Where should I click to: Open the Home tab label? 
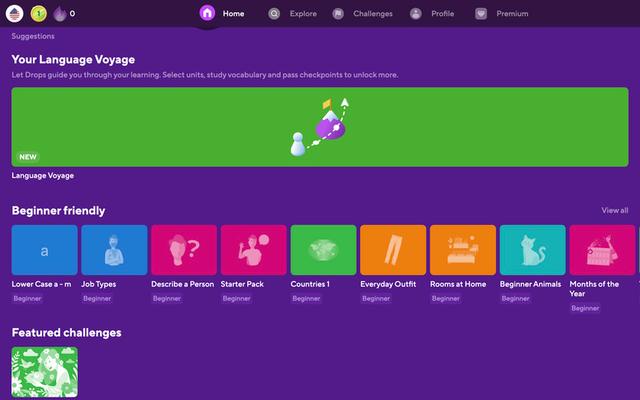(233, 13)
